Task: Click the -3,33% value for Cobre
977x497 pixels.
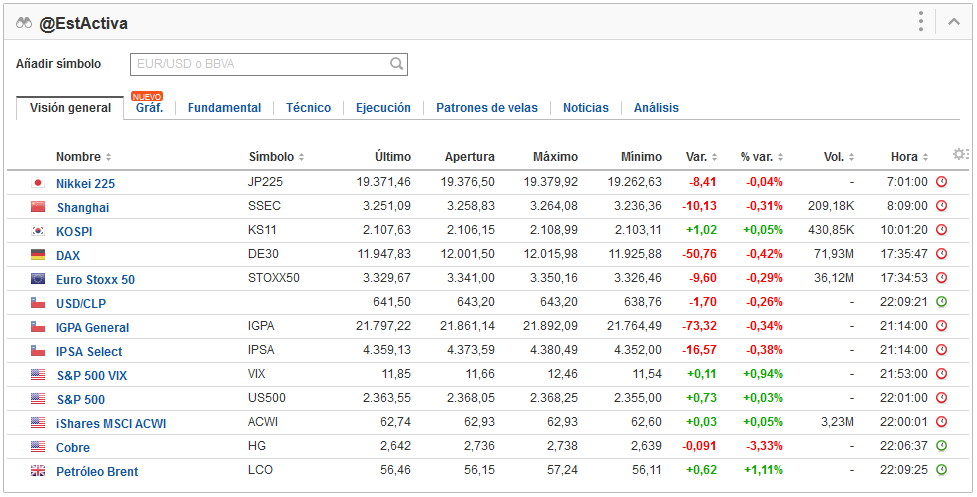Action: click(x=764, y=446)
